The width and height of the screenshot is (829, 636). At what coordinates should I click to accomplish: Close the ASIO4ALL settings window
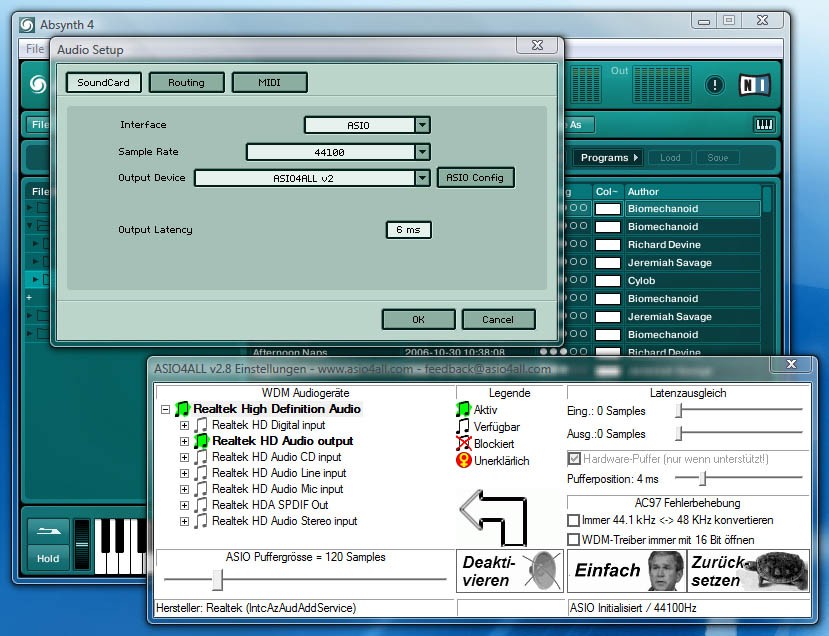(791, 364)
